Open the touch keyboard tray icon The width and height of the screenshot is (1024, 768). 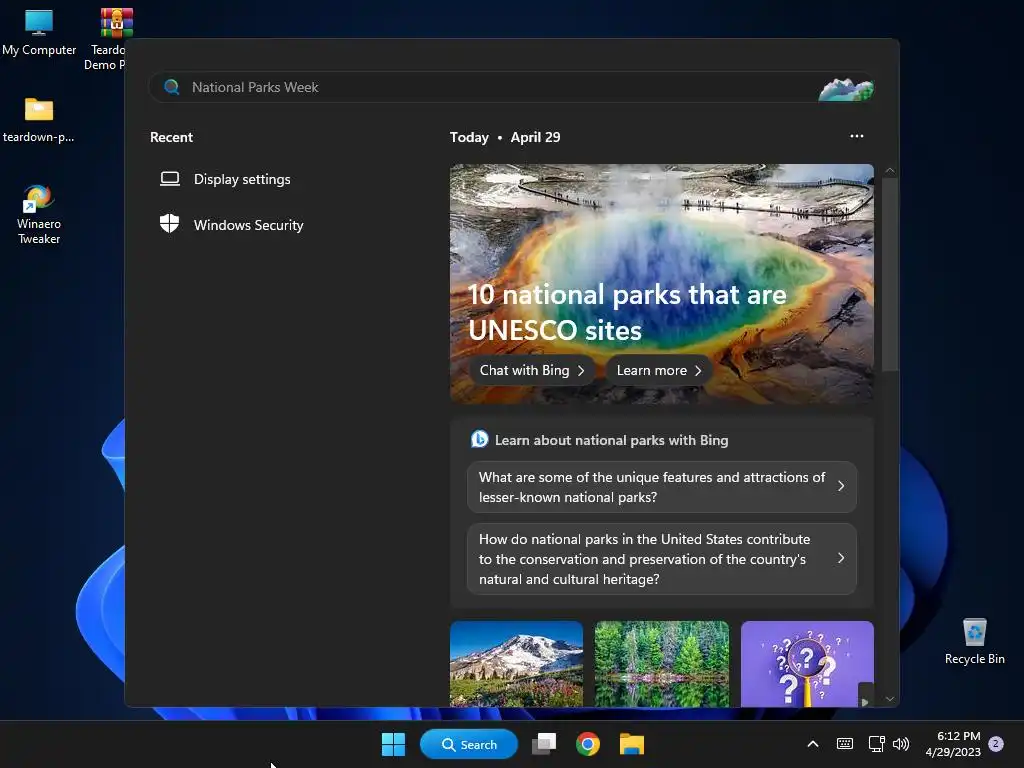click(844, 744)
